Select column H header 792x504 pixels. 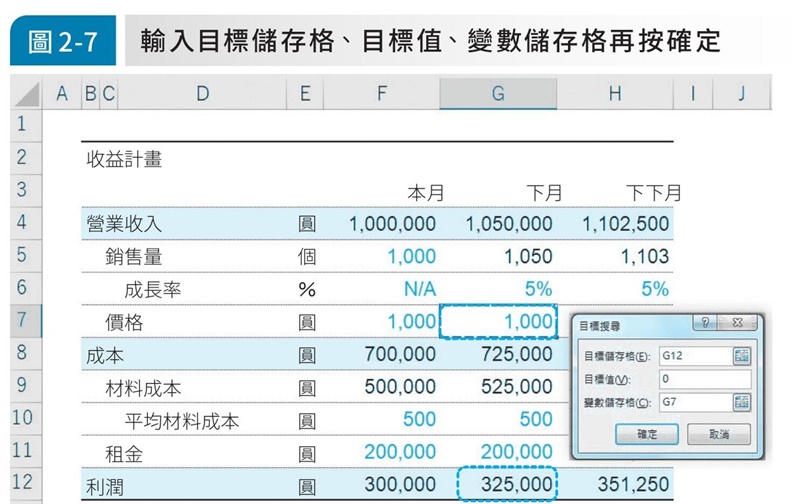click(x=615, y=94)
